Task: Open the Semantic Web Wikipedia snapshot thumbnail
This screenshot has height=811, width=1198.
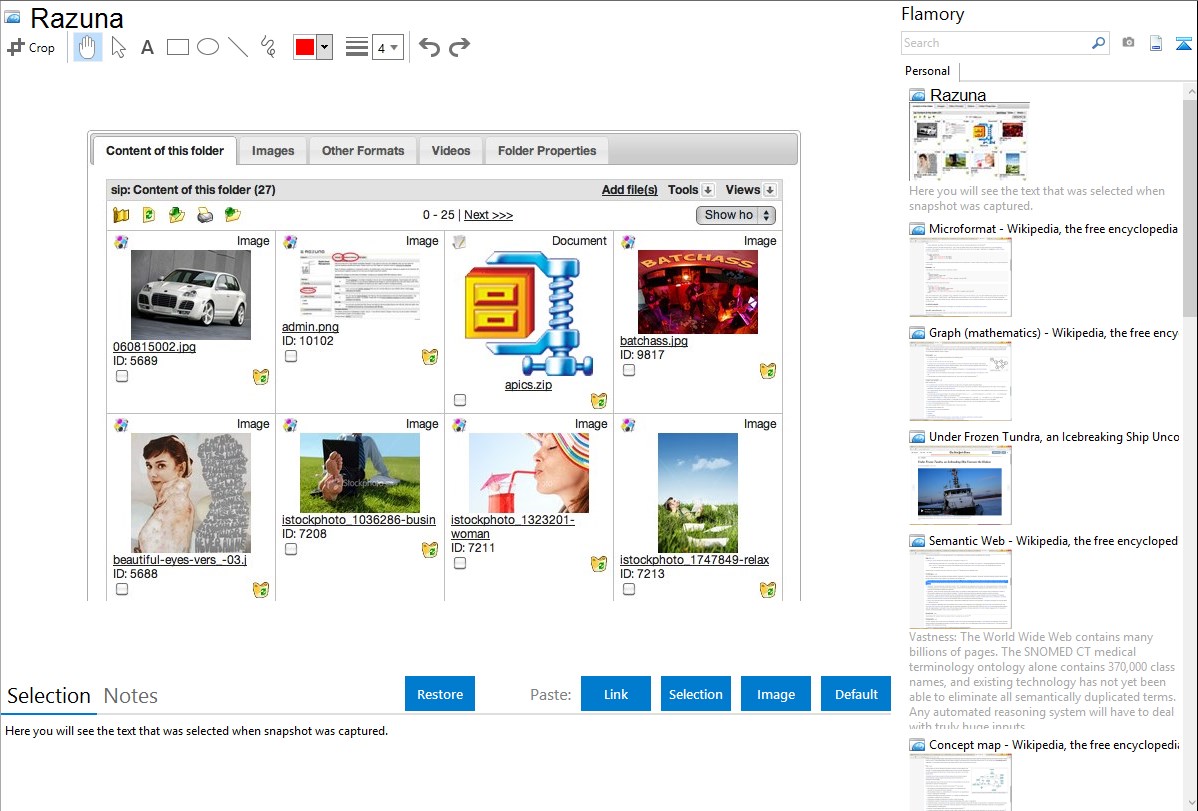Action: (x=960, y=589)
